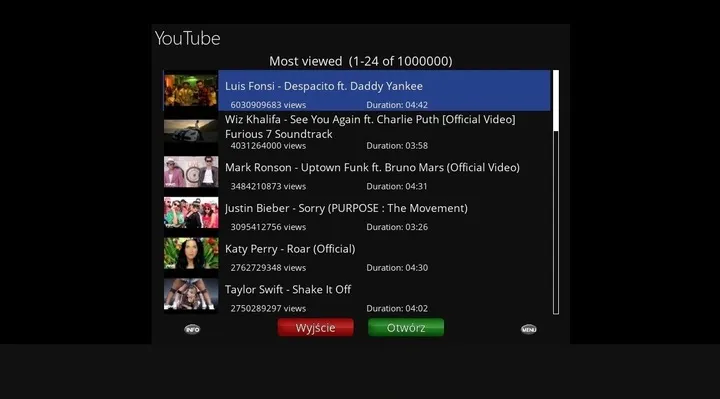Click Duration: 03:26 text
Viewport: 720px width, 399px height.
(397, 227)
